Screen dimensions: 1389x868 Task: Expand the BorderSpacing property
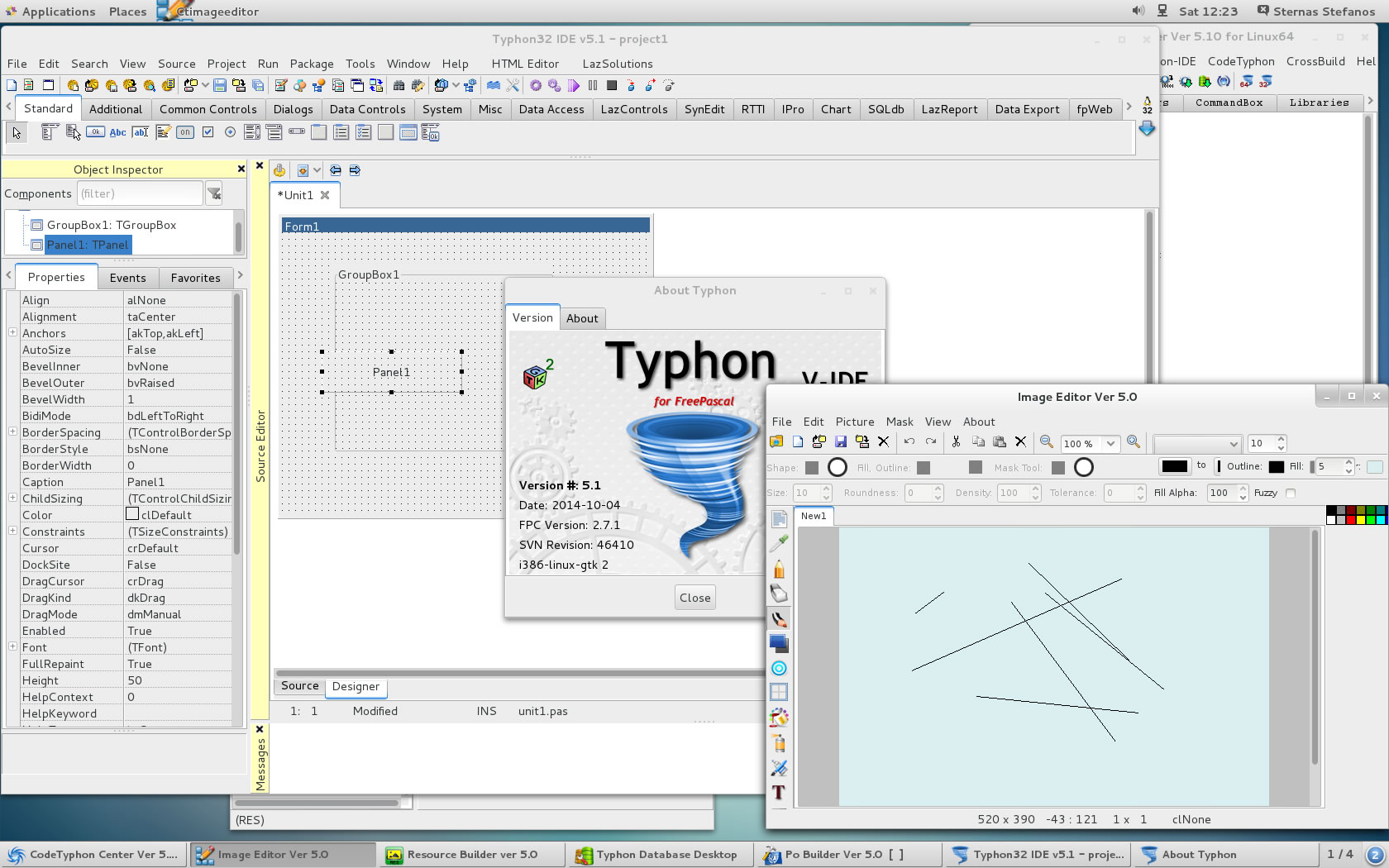12,432
